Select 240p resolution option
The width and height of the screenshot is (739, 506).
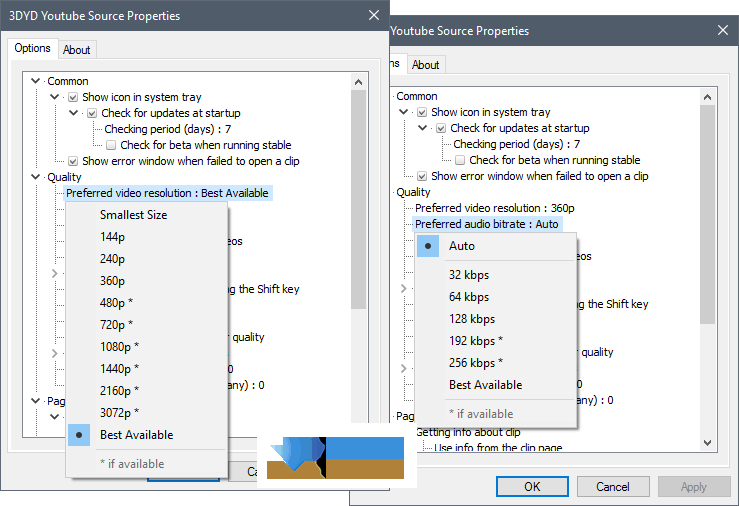coord(147,259)
